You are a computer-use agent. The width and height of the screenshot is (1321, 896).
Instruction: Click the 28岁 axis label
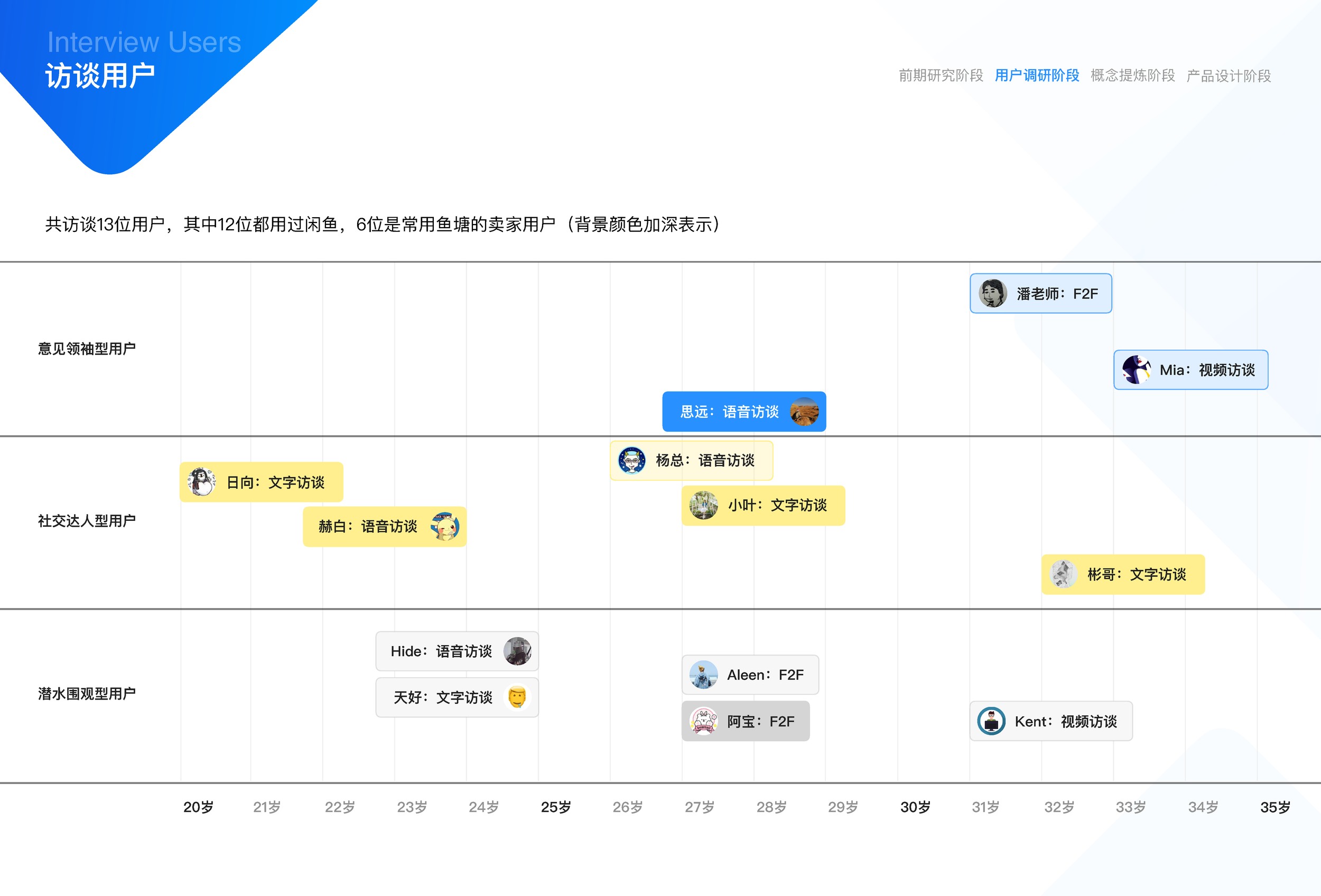coord(771,807)
